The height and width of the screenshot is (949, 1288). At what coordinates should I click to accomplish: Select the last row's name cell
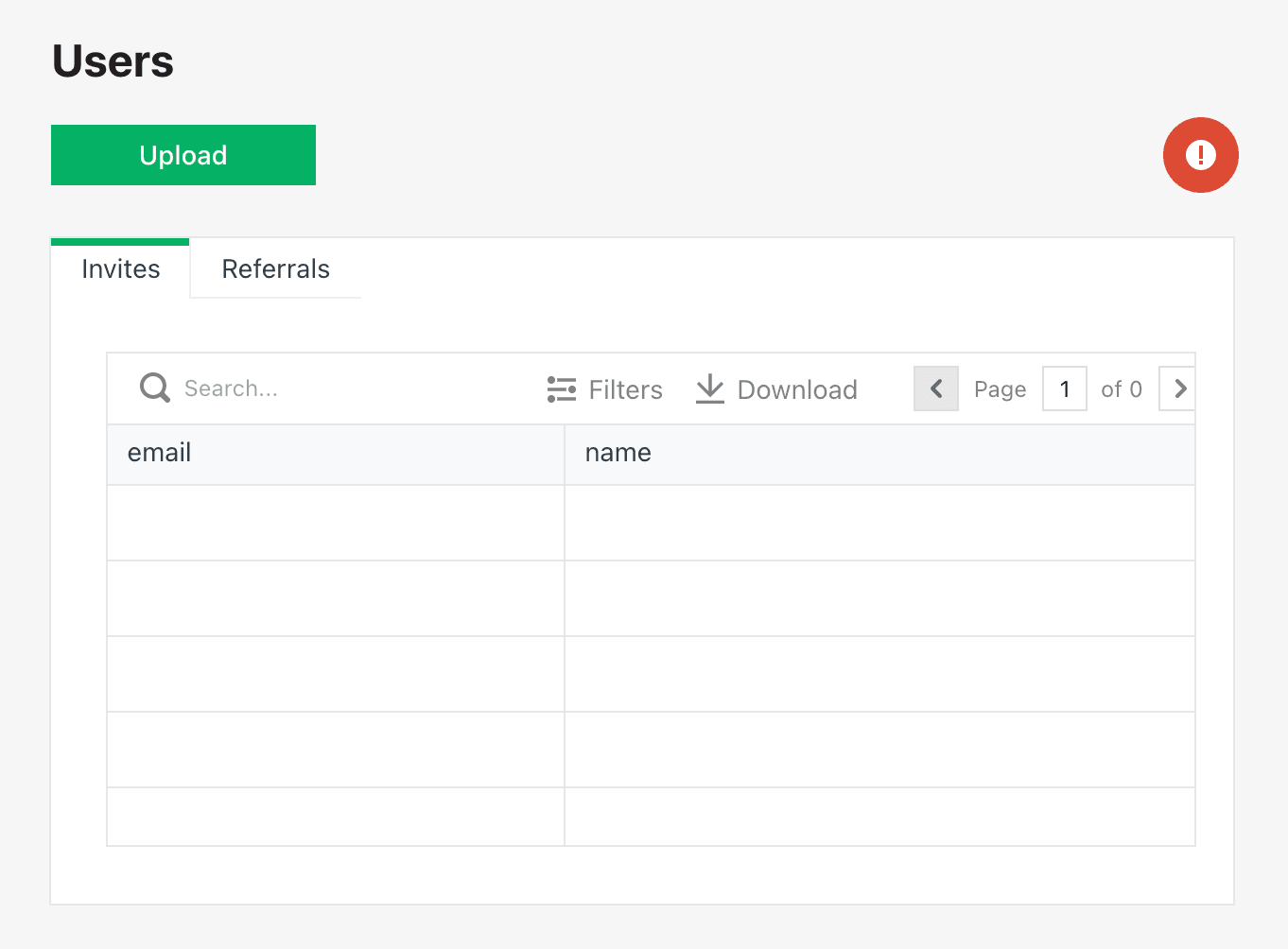point(879,817)
